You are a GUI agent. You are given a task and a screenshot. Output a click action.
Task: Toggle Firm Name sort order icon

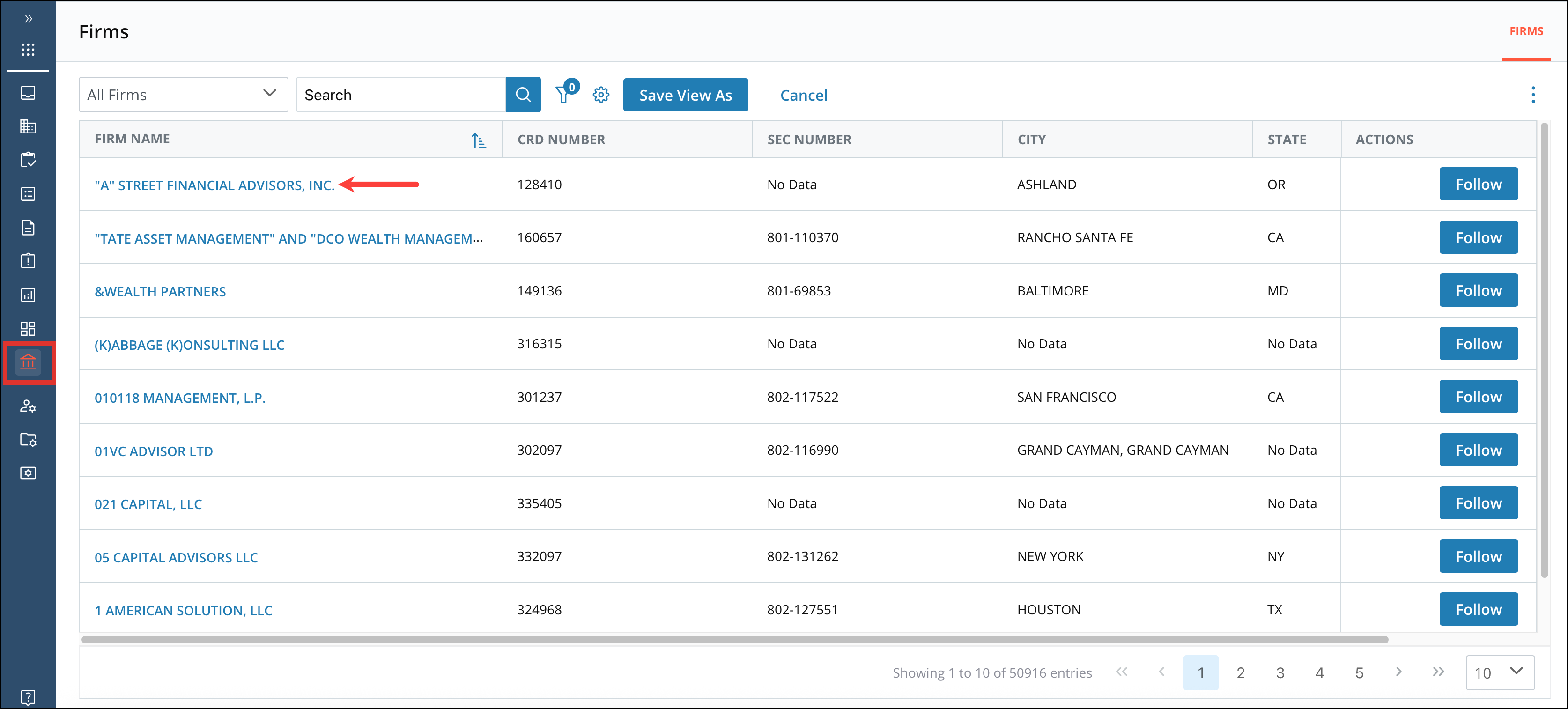[479, 140]
